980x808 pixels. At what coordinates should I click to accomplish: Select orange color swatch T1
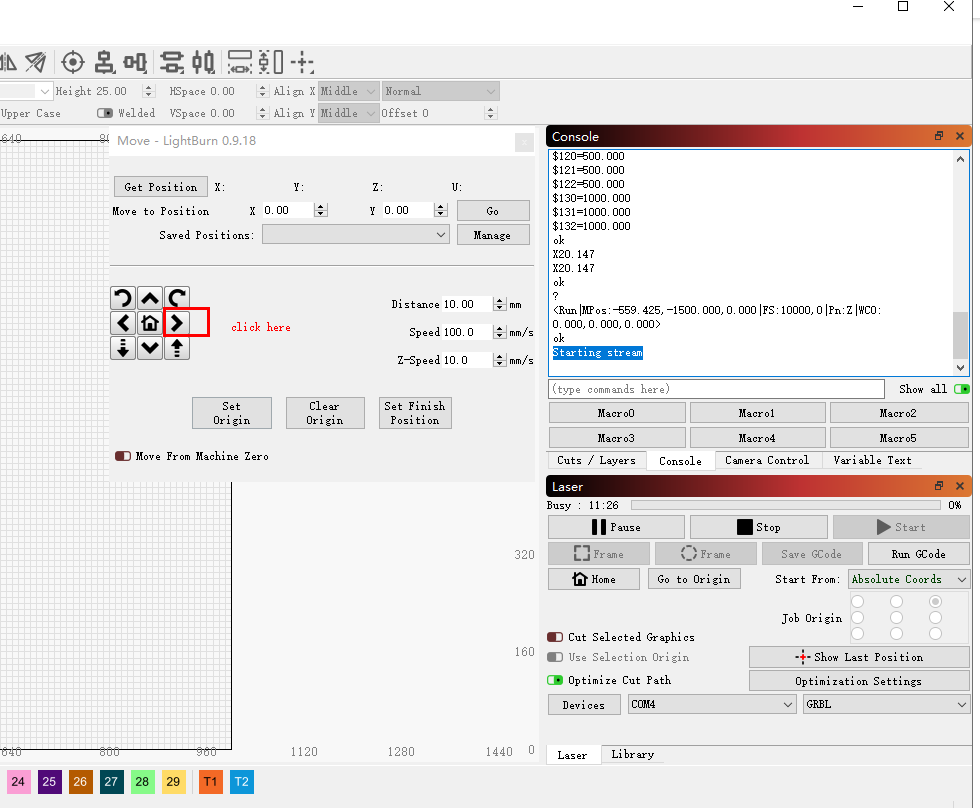pyautogui.click(x=210, y=781)
